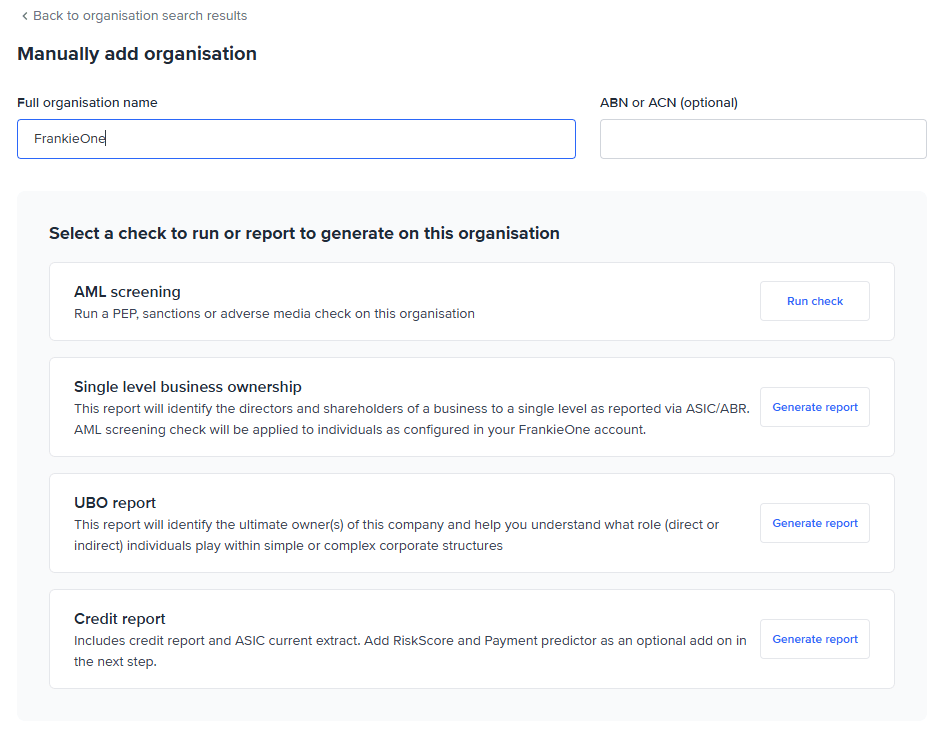Select the Single level business ownership title
The height and width of the screenshot is (731, 944).
click(x=187, y=387)
